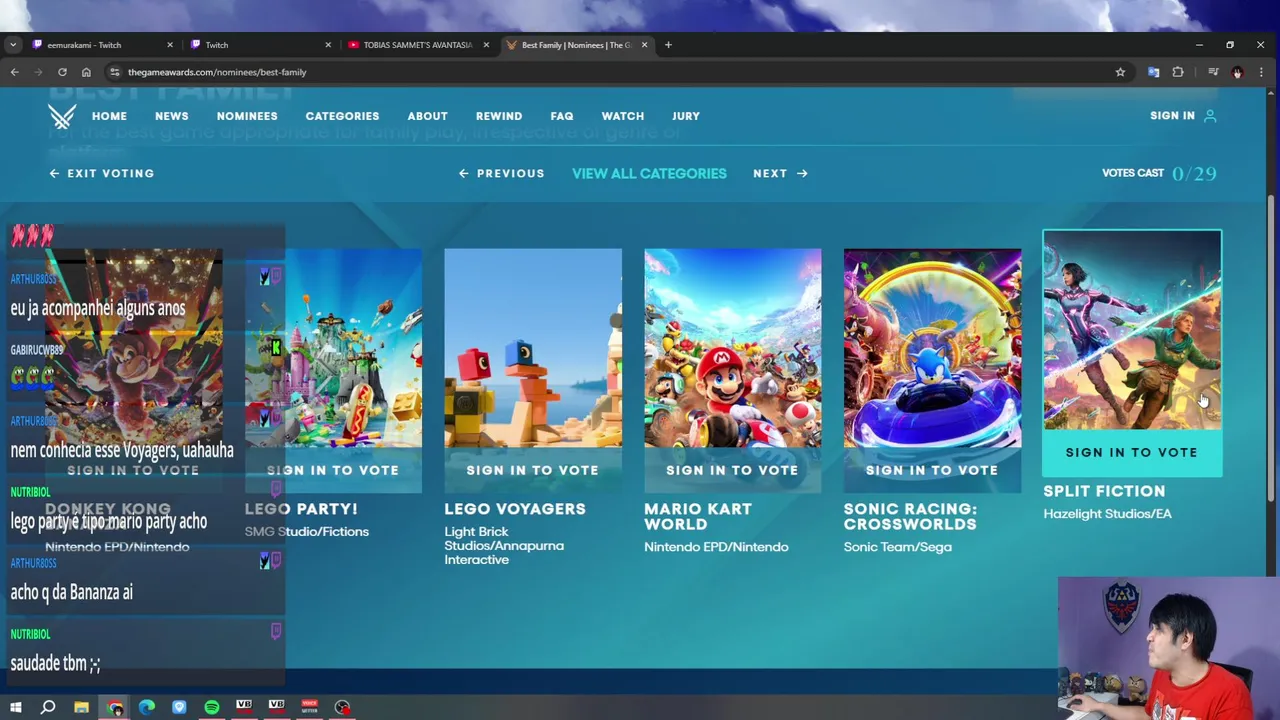Click EXIT VOTING
Viewport: 1280px width, 720px height.
[102, 173]
